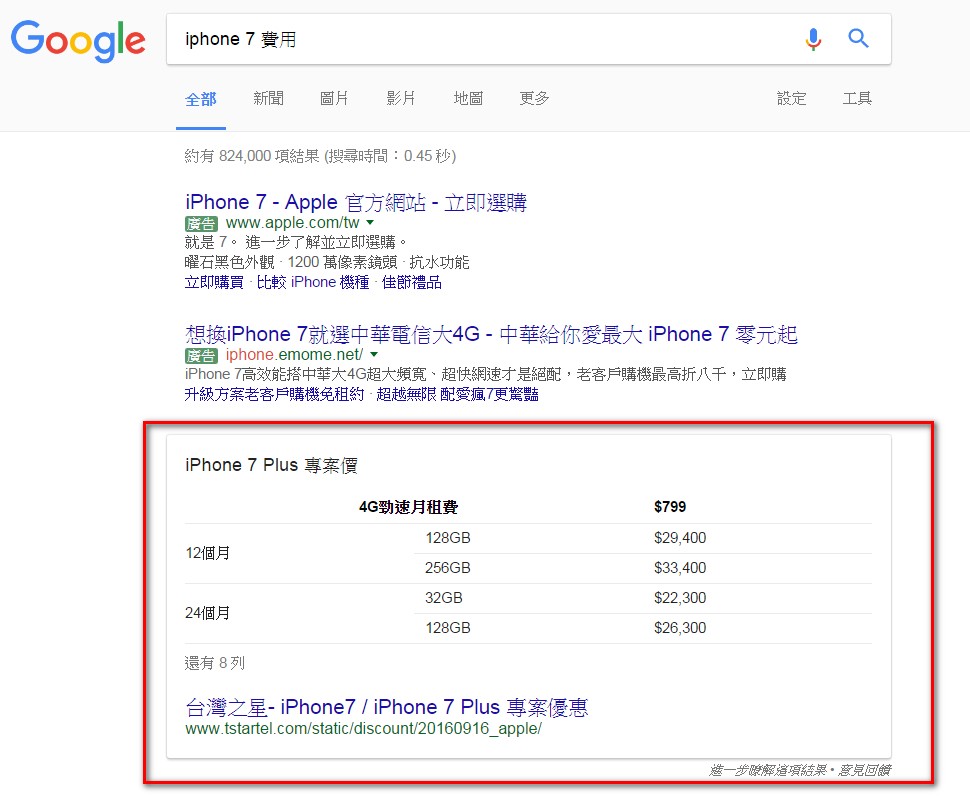Screen dimensions: 970x796
Task: Switch to the 新聞 tab
Action: (268, 98)
